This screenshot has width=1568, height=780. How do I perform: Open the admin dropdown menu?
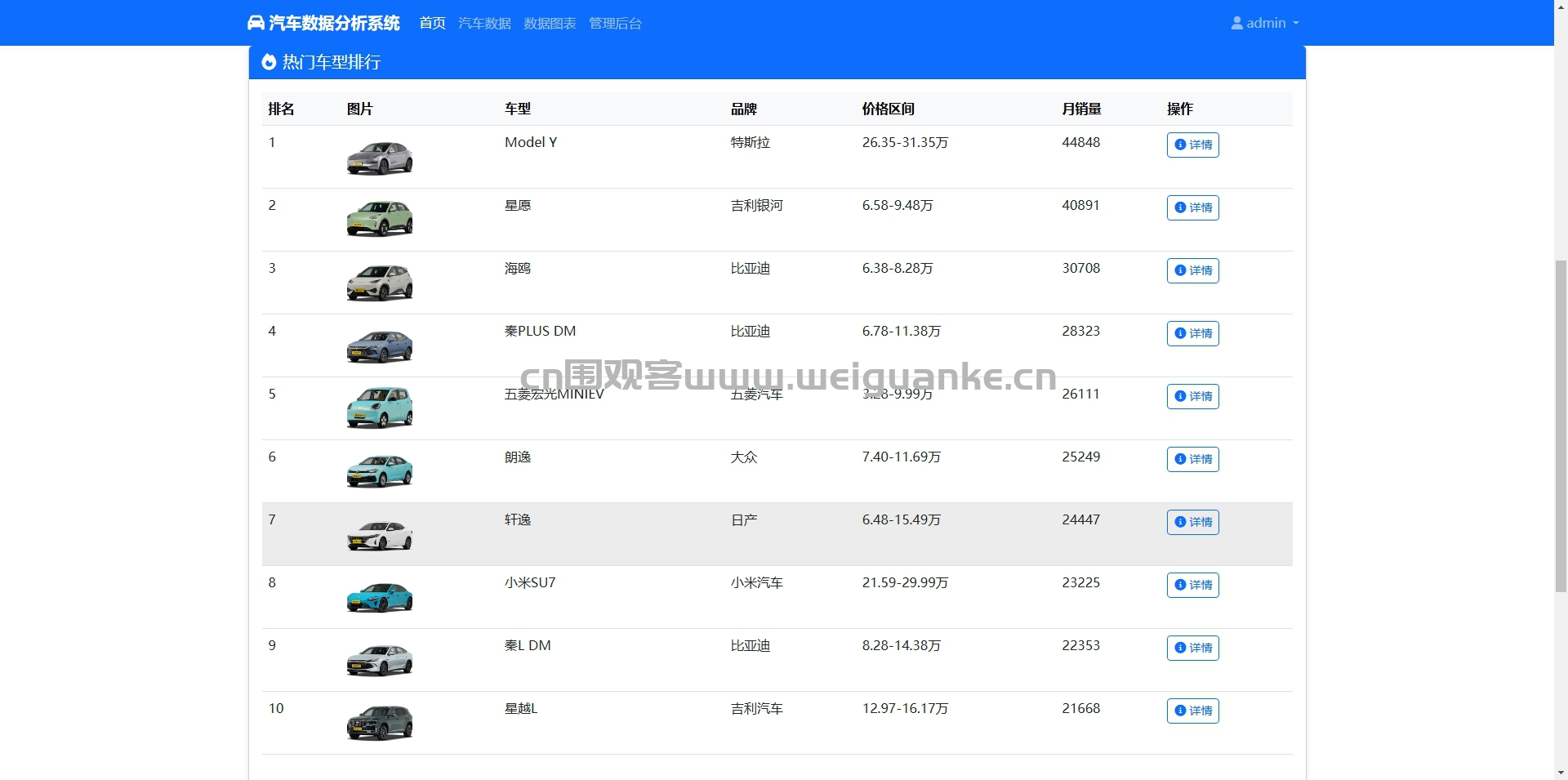(x=1265, y=23)
